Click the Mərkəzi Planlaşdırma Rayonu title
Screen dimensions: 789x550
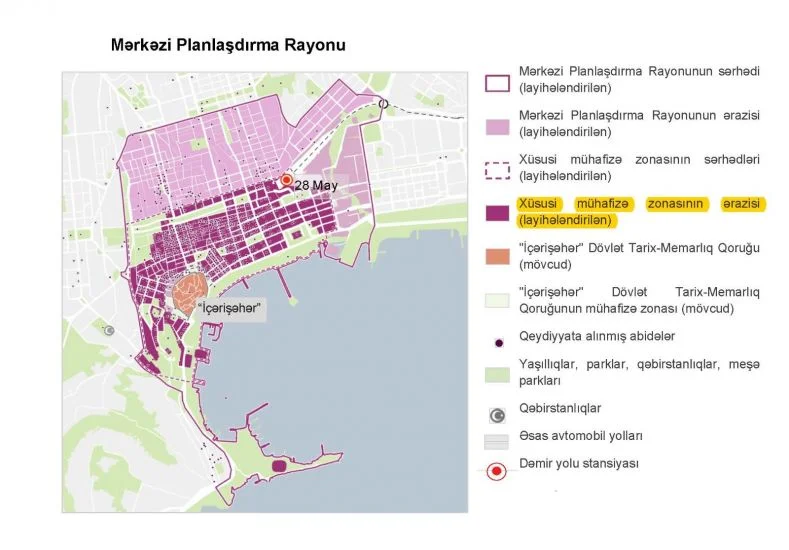(228, 45)
